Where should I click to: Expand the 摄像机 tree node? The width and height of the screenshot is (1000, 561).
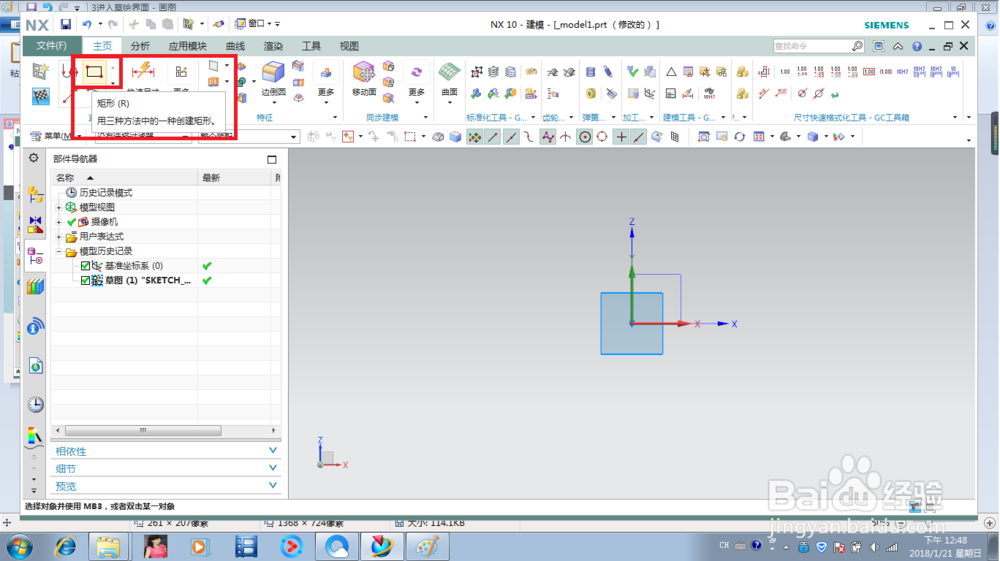pos(59,222)
